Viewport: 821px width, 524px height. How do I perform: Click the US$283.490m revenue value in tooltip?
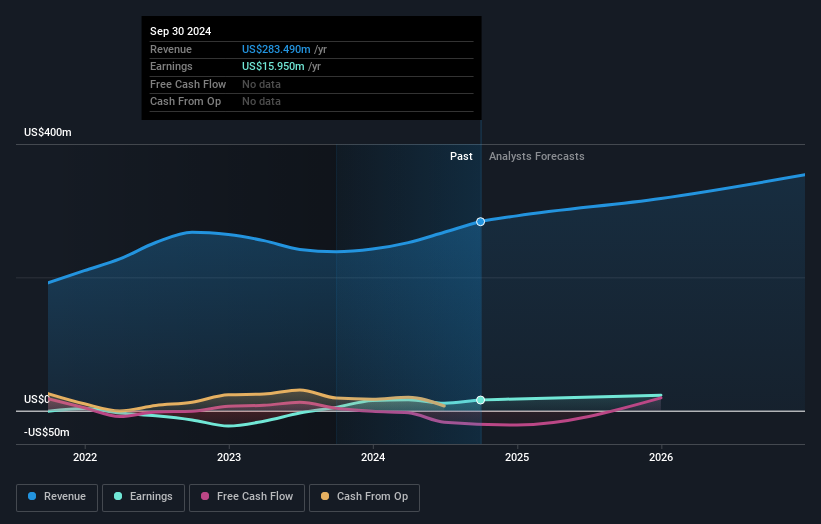point(276,49)
